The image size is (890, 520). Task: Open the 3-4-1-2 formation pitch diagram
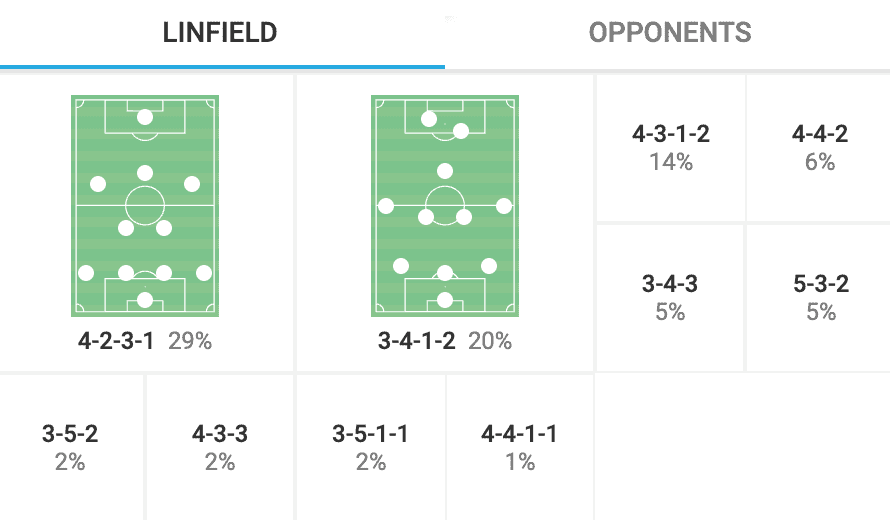445,206
